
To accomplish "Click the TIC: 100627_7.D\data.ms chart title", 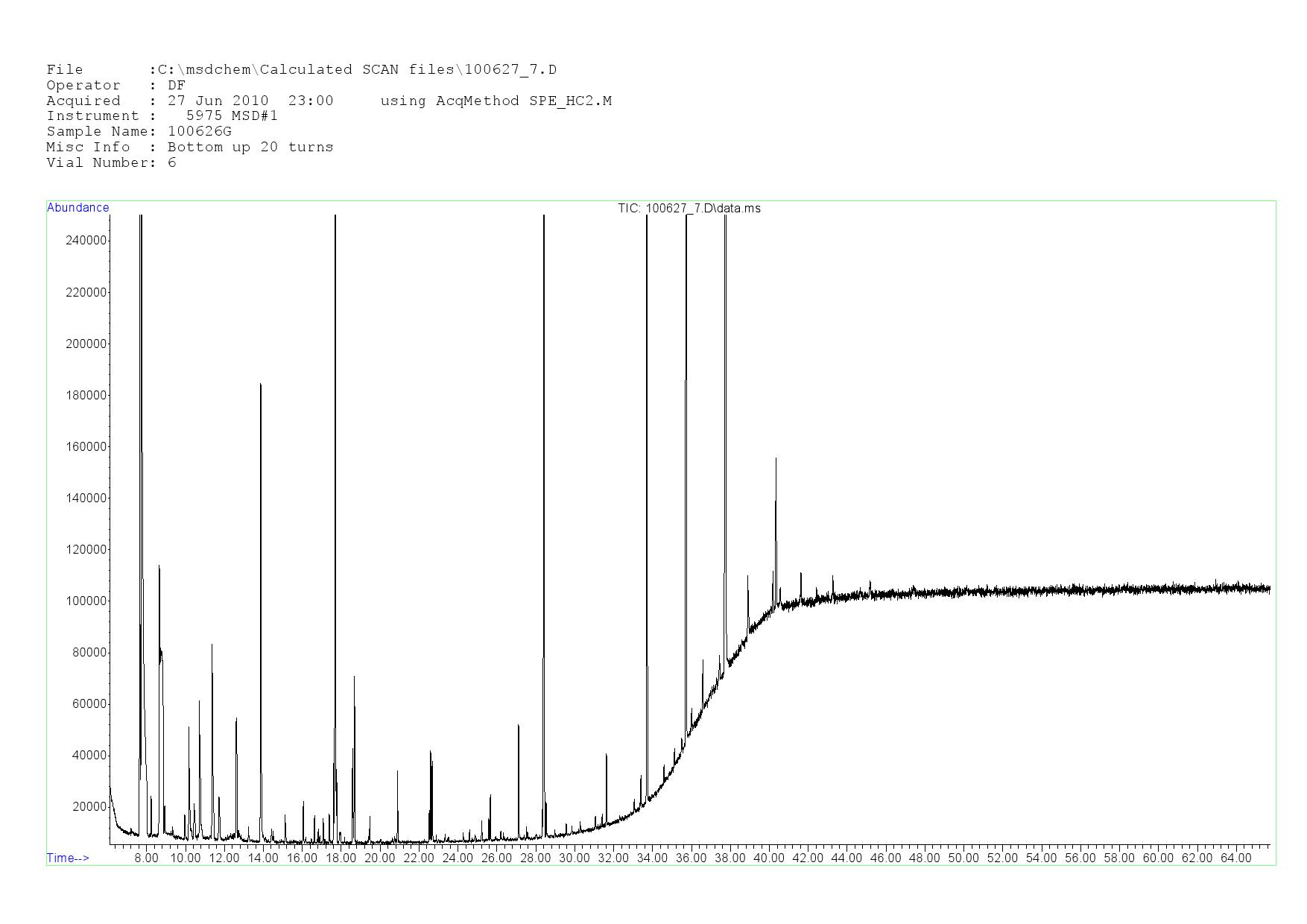I will coord(689,209).
